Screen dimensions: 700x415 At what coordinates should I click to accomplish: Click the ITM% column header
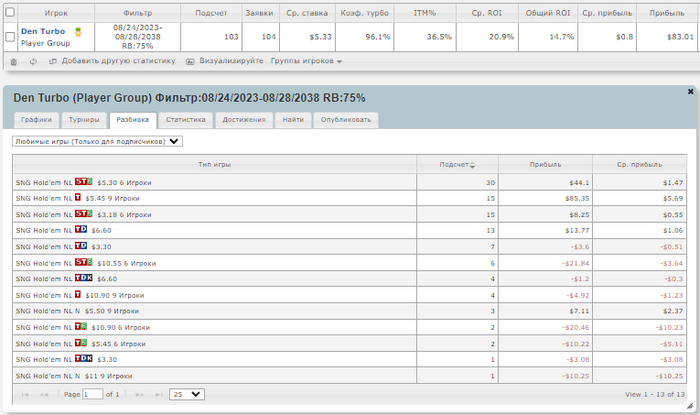[425, 13]
